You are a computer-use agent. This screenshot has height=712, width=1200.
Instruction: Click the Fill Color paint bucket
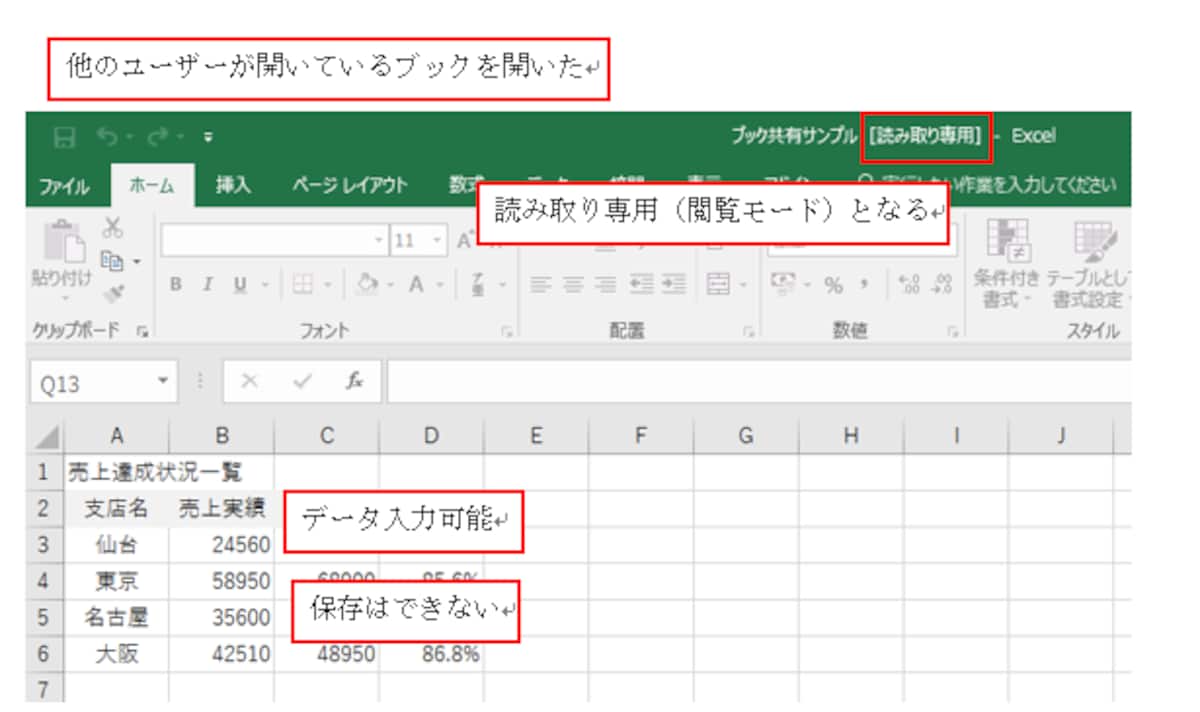point(366,285)
